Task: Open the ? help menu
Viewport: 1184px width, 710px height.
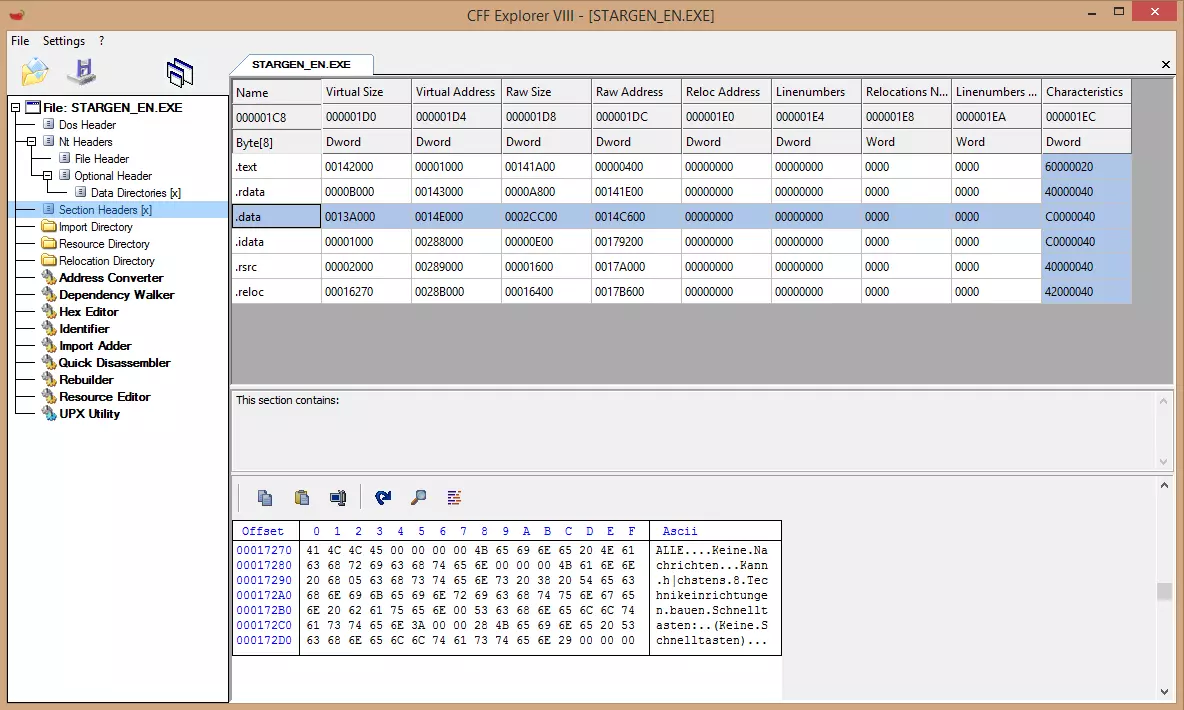Action: (101, 41)
